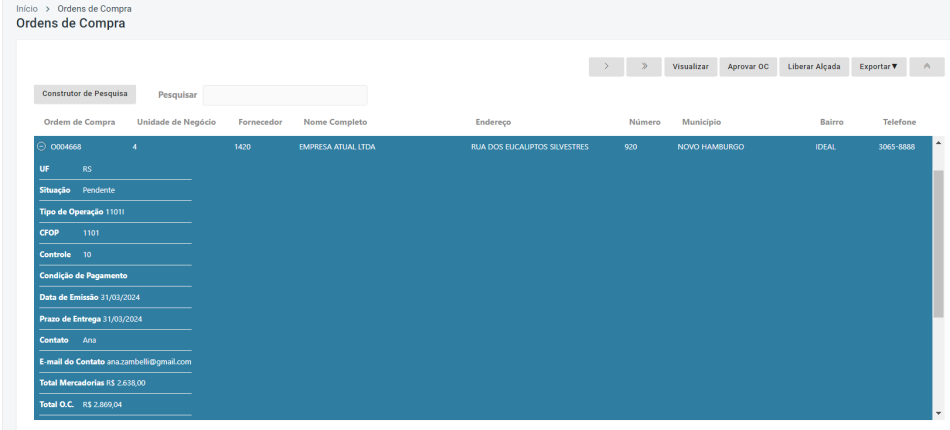Viewport: 950px width, 430px height.
Task: Open Início breadcrumb link
Action: [x=27, y=9]
